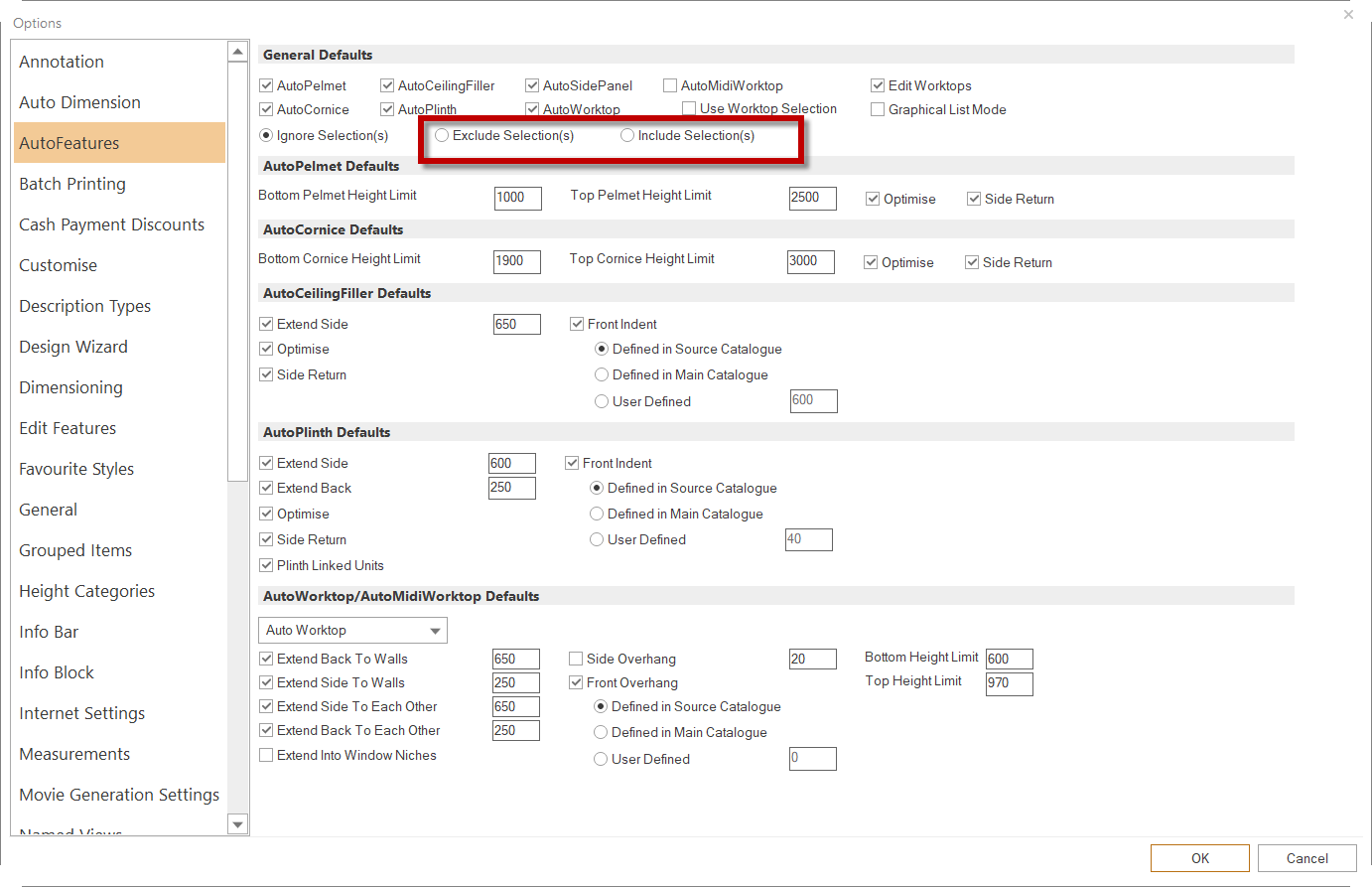1372x887 pixels.
Task: Enable the Side Overhang checkbox
Action: (576, 659)
